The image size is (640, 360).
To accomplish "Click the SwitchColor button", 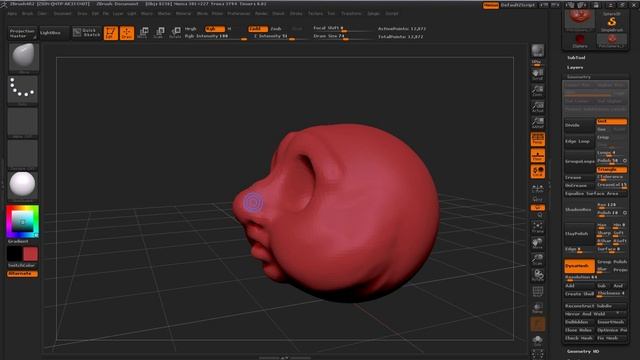I will (22, 265).
